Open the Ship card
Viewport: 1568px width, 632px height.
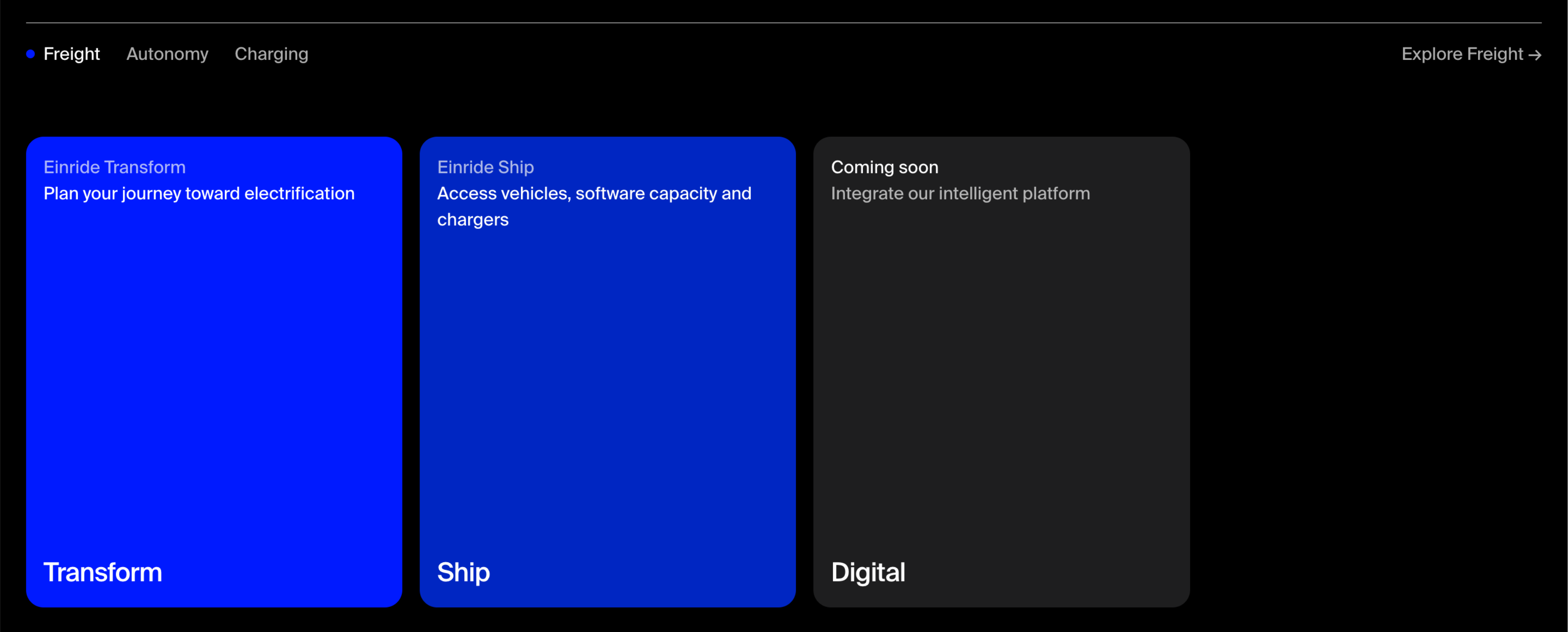pos(607,371)
